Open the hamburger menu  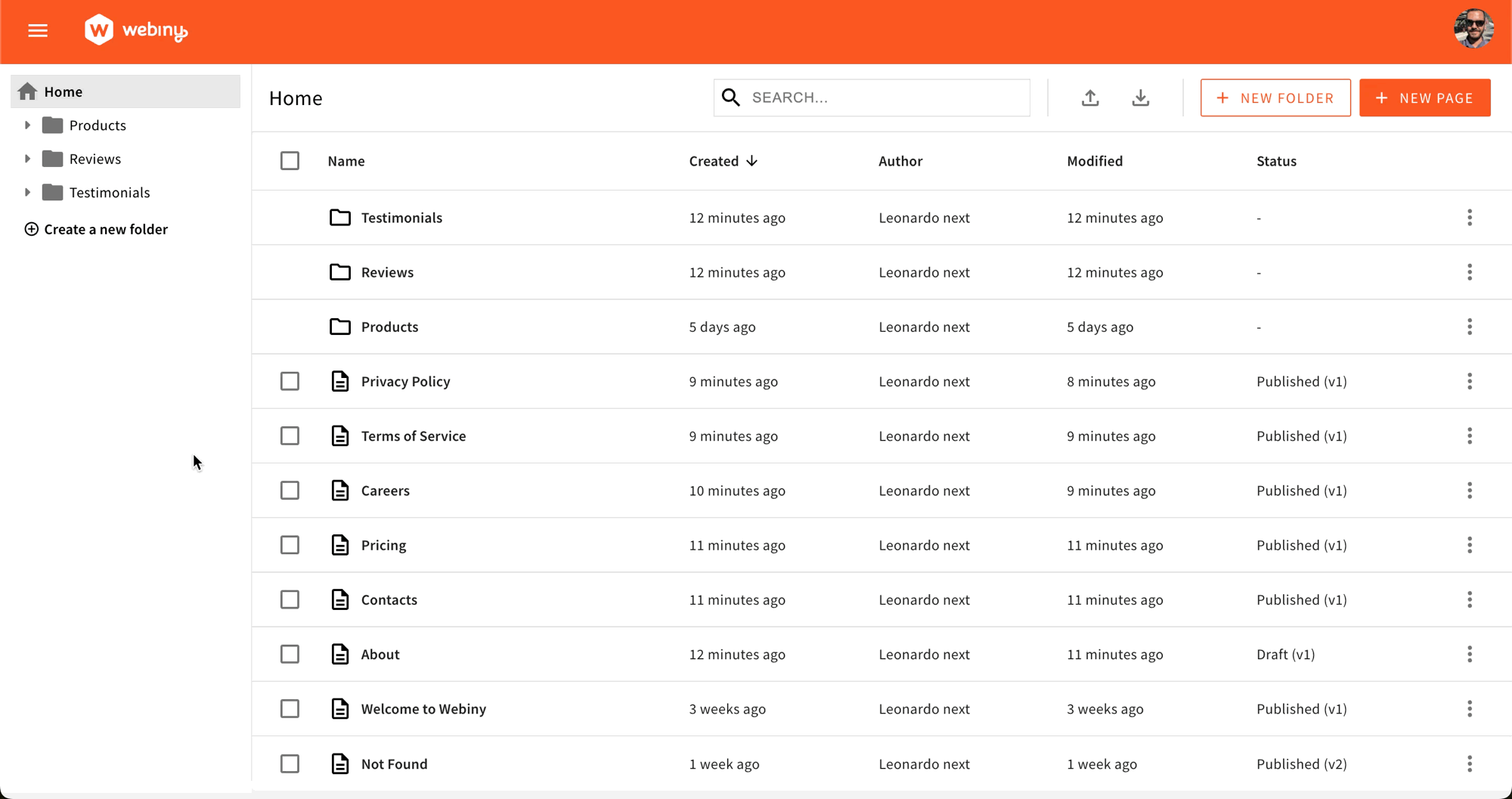point(37,30)
